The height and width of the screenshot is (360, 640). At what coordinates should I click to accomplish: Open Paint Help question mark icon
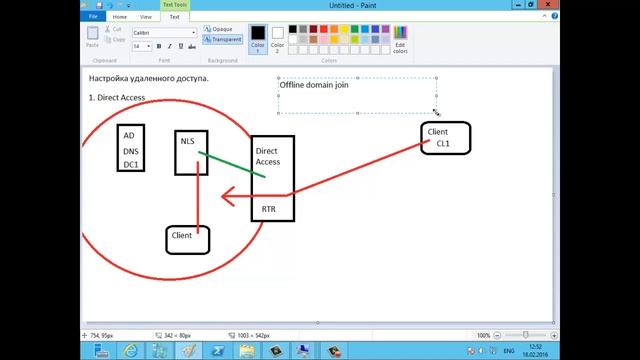tap(554, 16)
